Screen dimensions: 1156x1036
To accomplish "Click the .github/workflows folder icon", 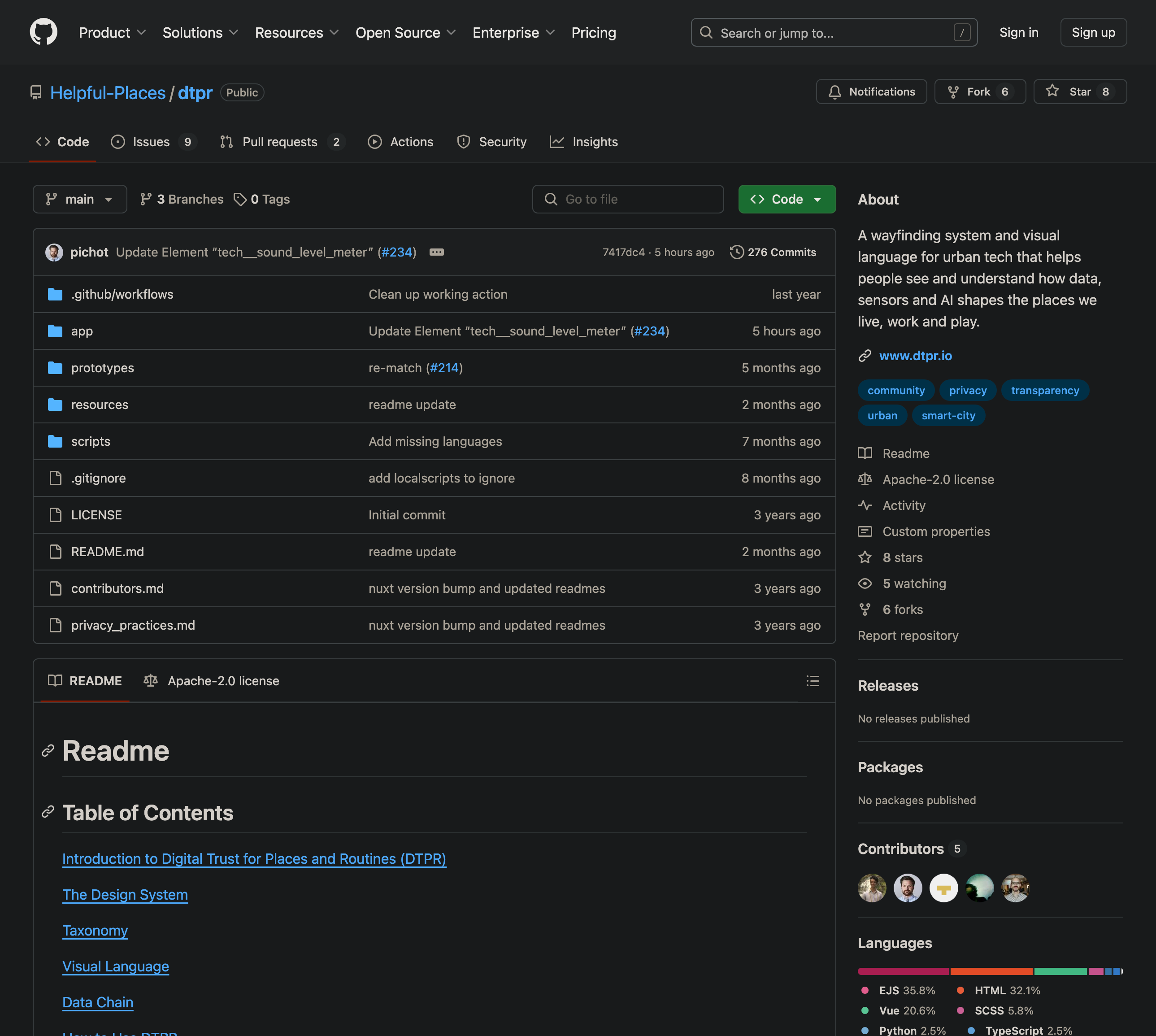I will (55, 294).
